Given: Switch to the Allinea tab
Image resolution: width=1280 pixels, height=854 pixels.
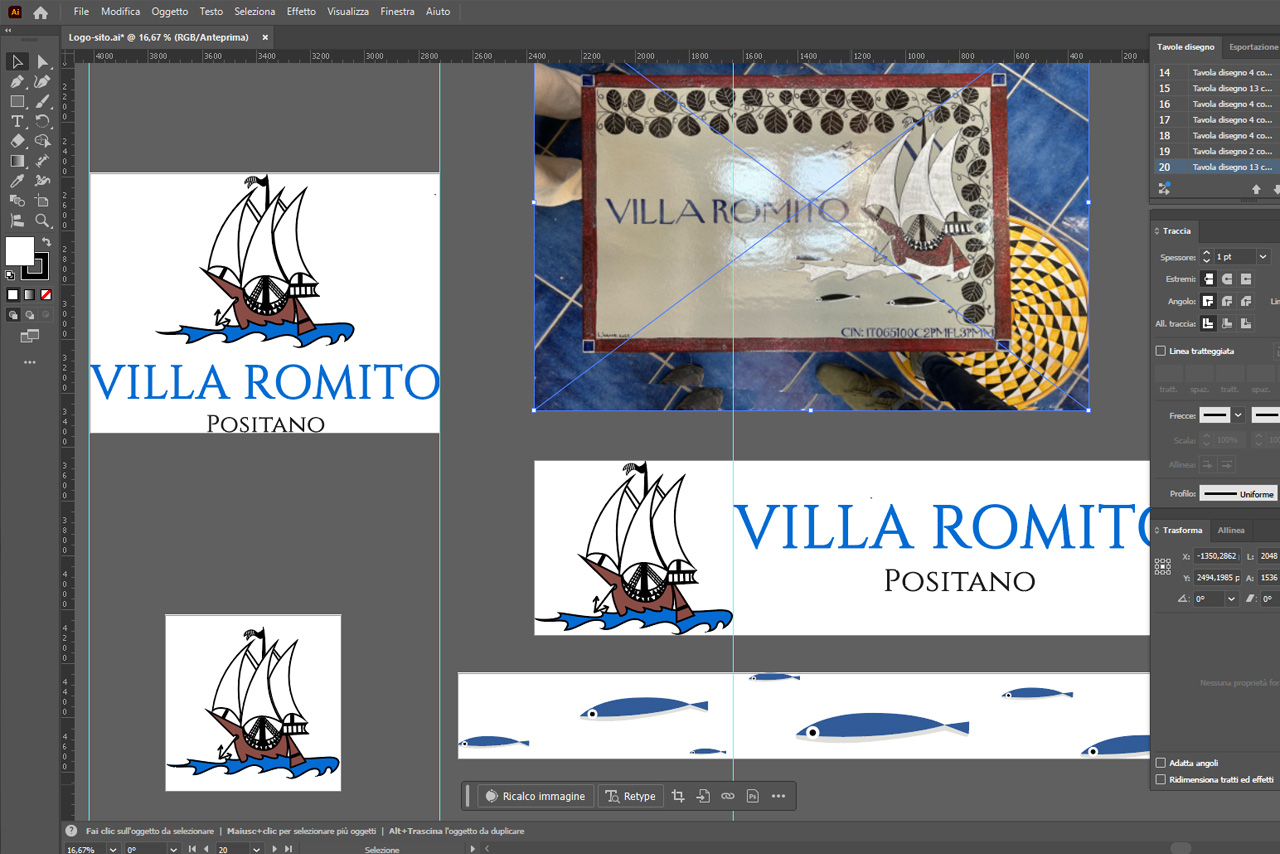Looking at the screenshot, I should pos(1230,530).
